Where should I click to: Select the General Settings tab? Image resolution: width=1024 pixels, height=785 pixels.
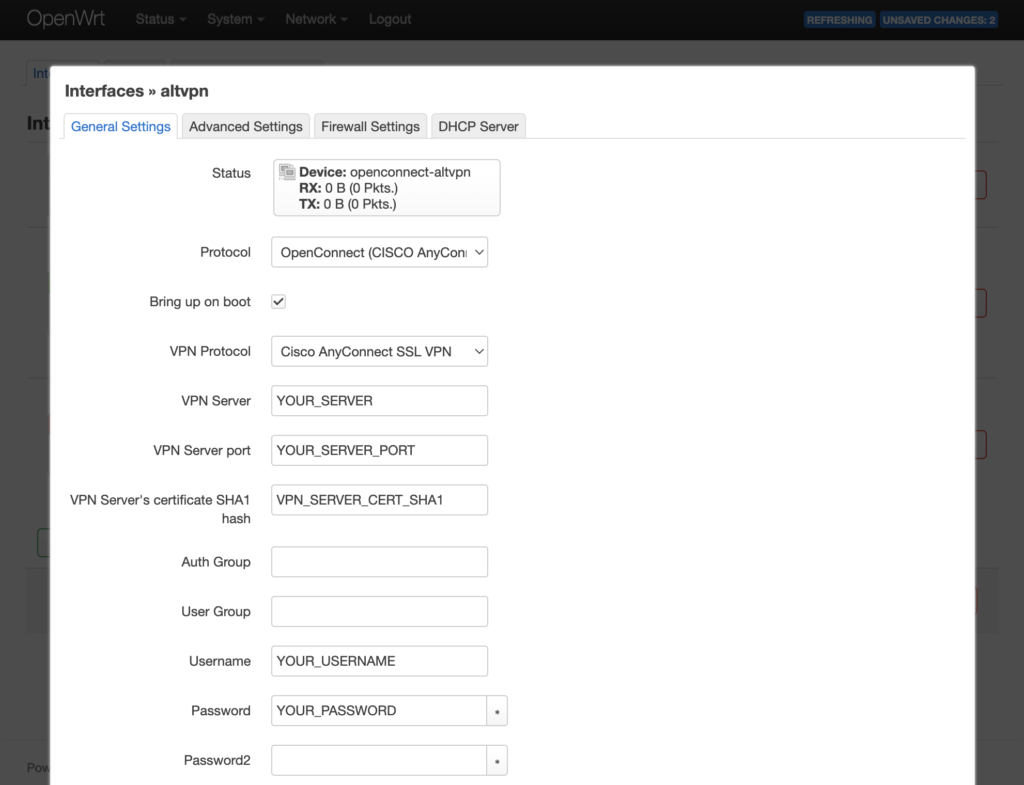point(121,127)
